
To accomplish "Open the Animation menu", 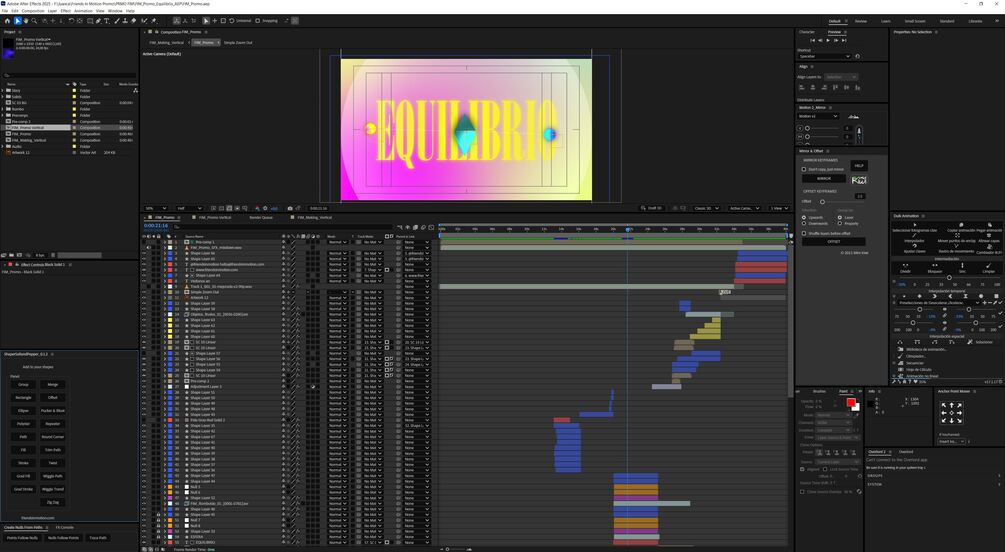I will (83, 11).
